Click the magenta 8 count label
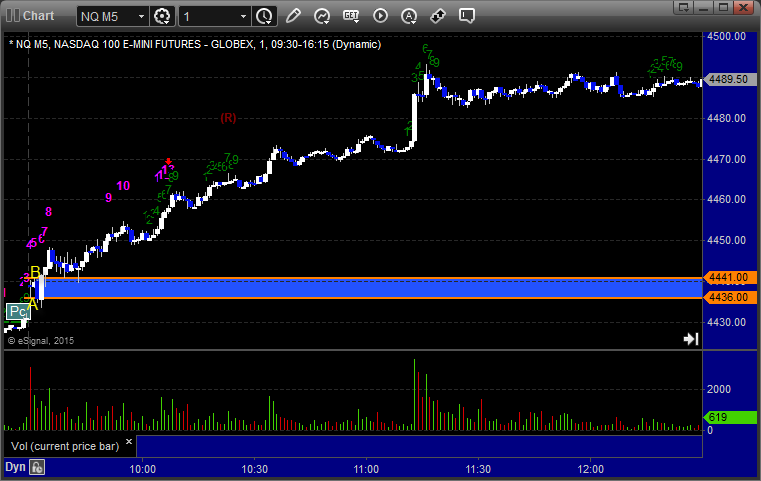Viewport: 761px width, 481px height. click(48, 212)
